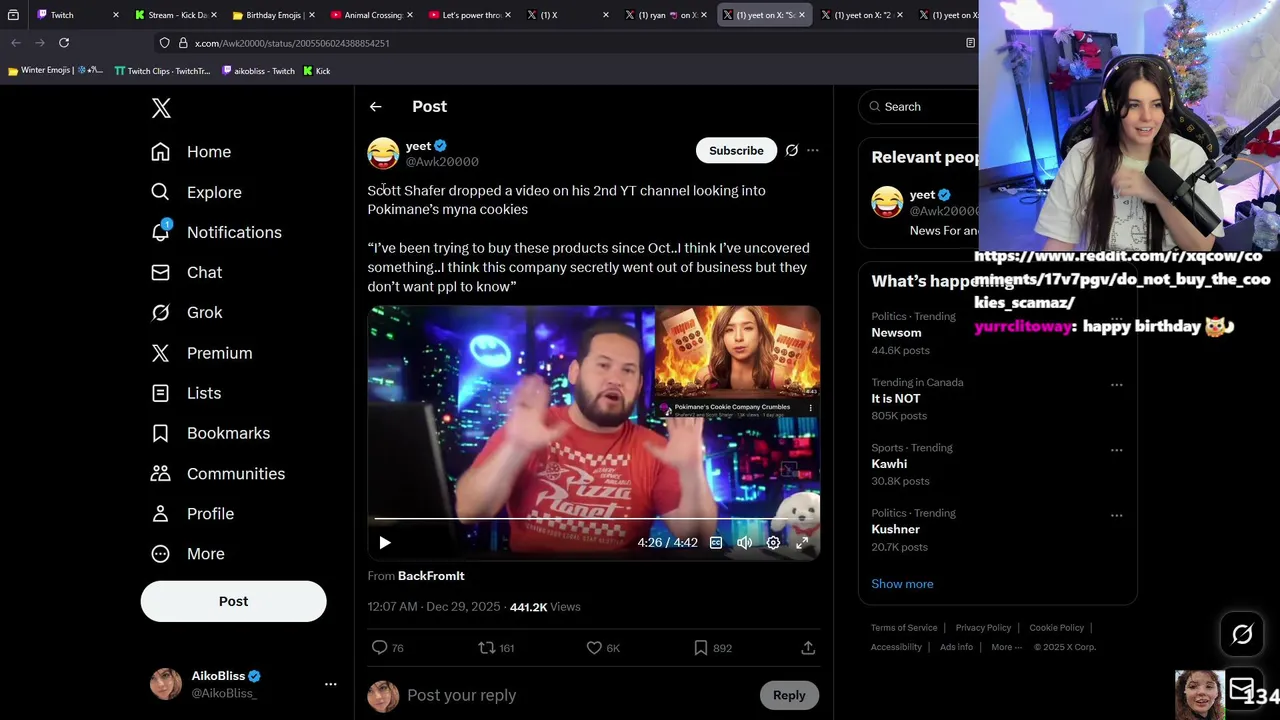
Task: Switch to Birthday Emojis tab
Action: pos(274,15)
